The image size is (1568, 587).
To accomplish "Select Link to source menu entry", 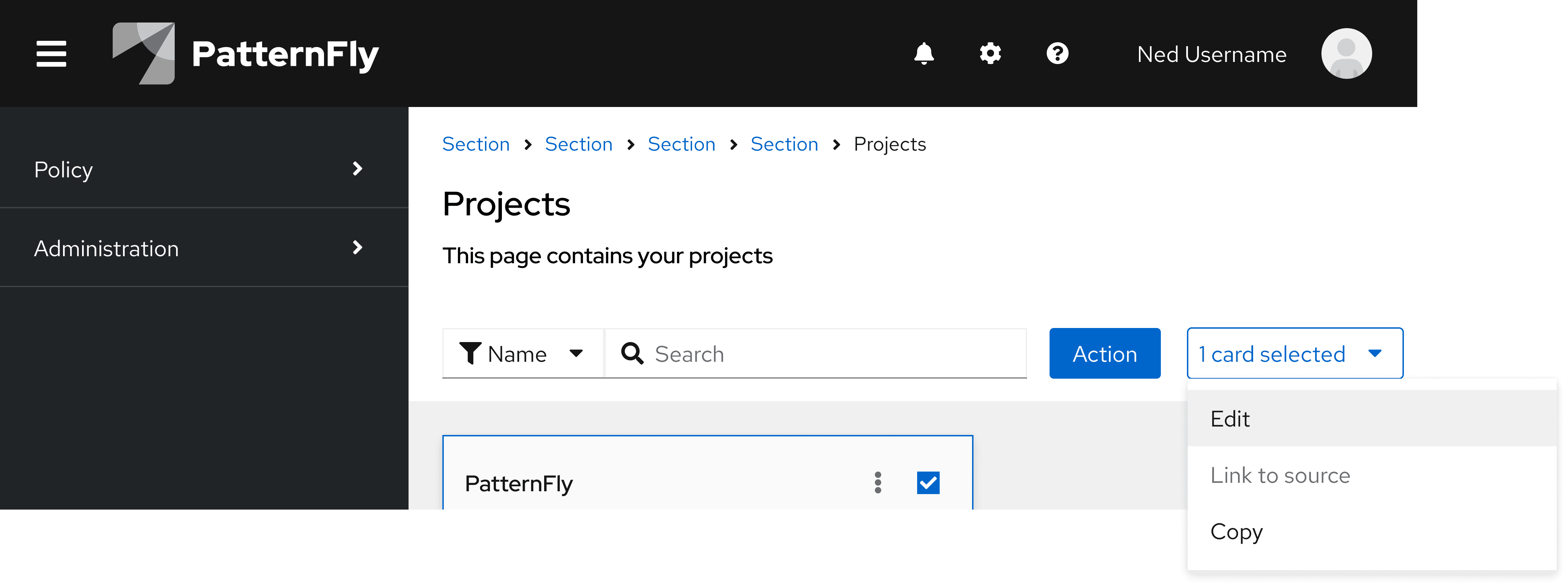I will [1280, 475].
